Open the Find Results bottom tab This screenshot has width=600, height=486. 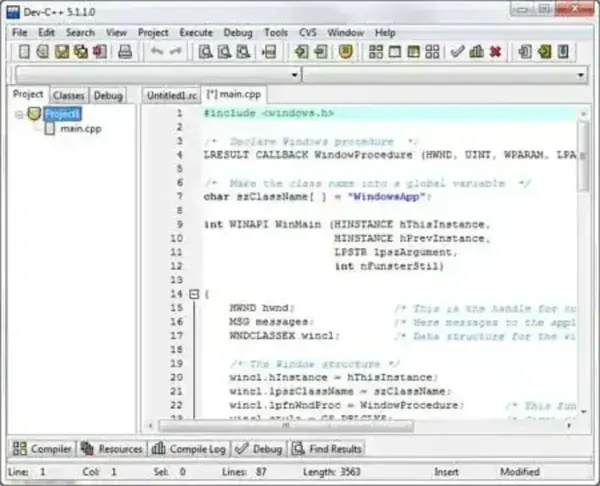327,448
